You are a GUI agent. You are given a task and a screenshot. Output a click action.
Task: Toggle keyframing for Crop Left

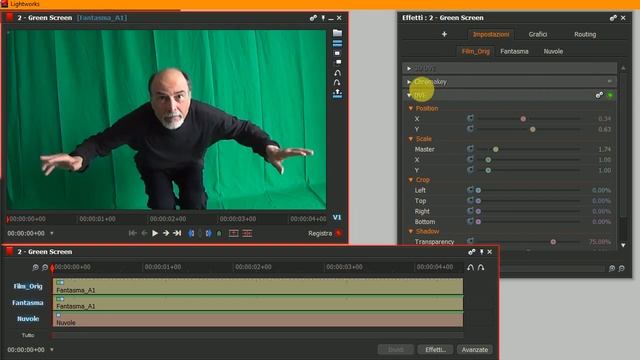click(470, 190)
